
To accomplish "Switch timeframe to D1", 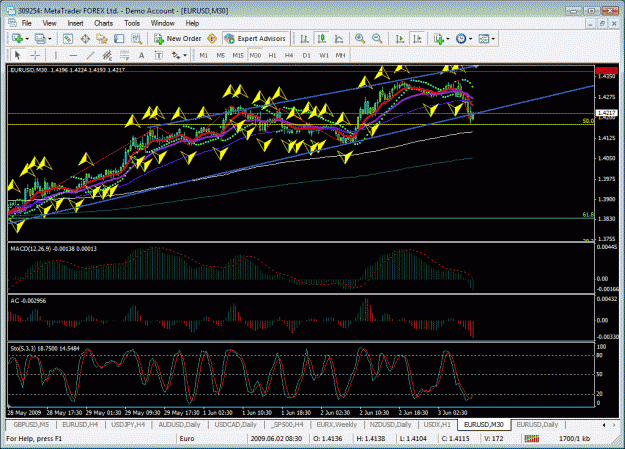I will (306, 55).
